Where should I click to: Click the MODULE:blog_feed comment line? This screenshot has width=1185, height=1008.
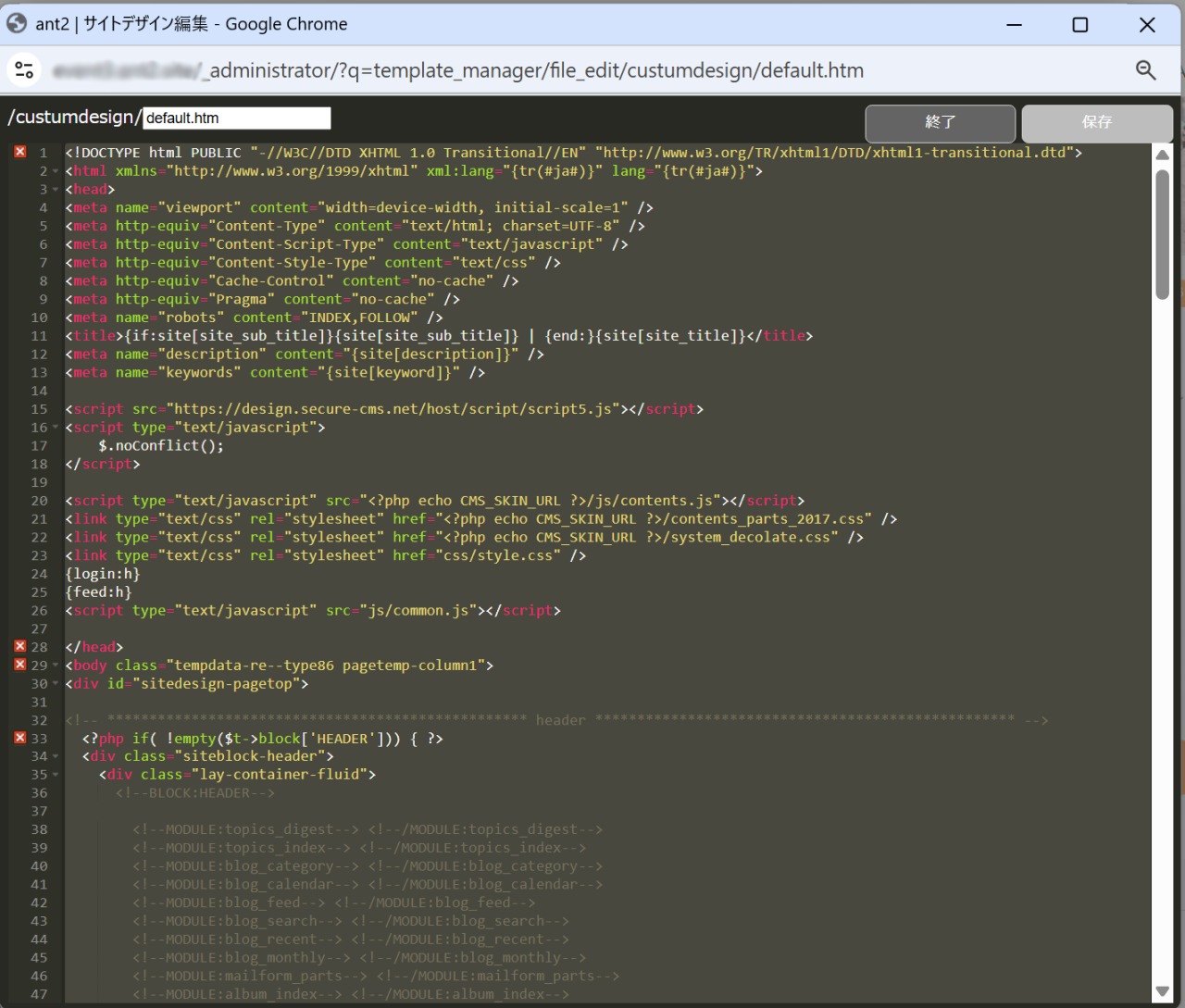(334, 902)
